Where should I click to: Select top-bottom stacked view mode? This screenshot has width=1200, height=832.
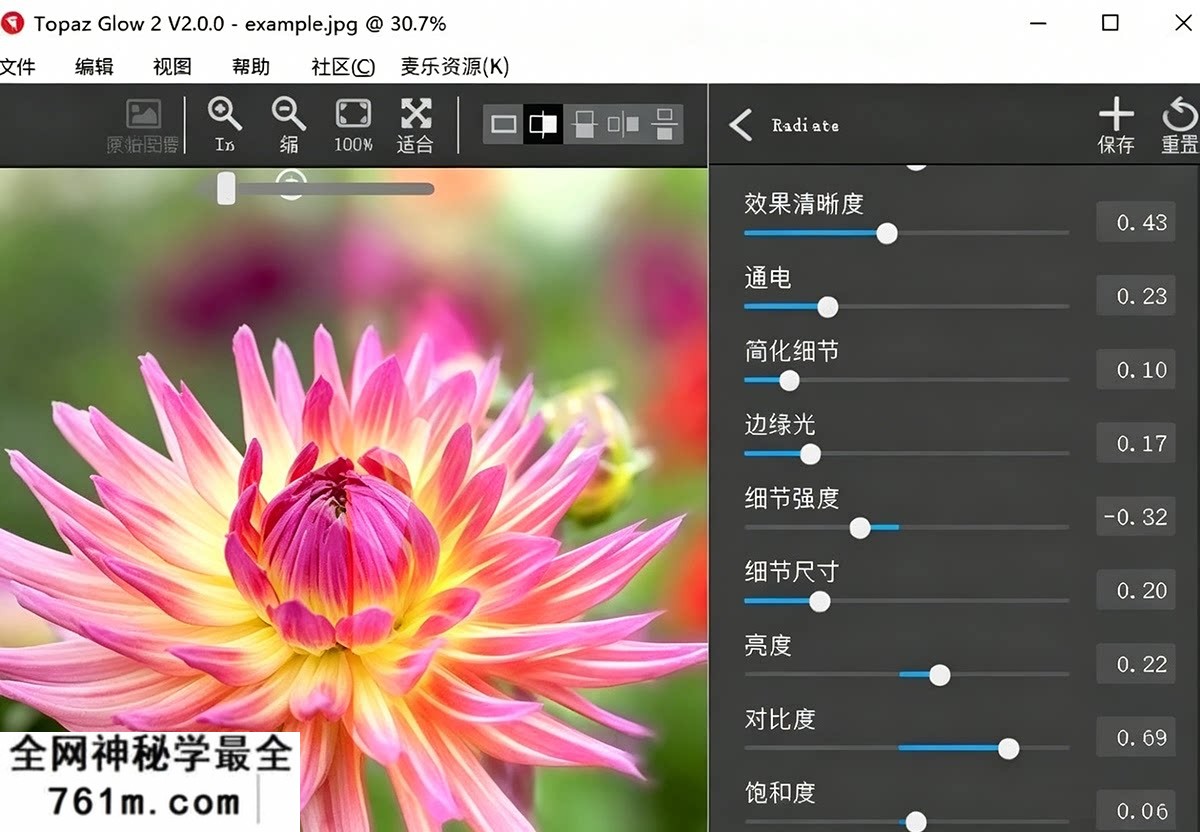pyautogui.click(x=663, y=125)
